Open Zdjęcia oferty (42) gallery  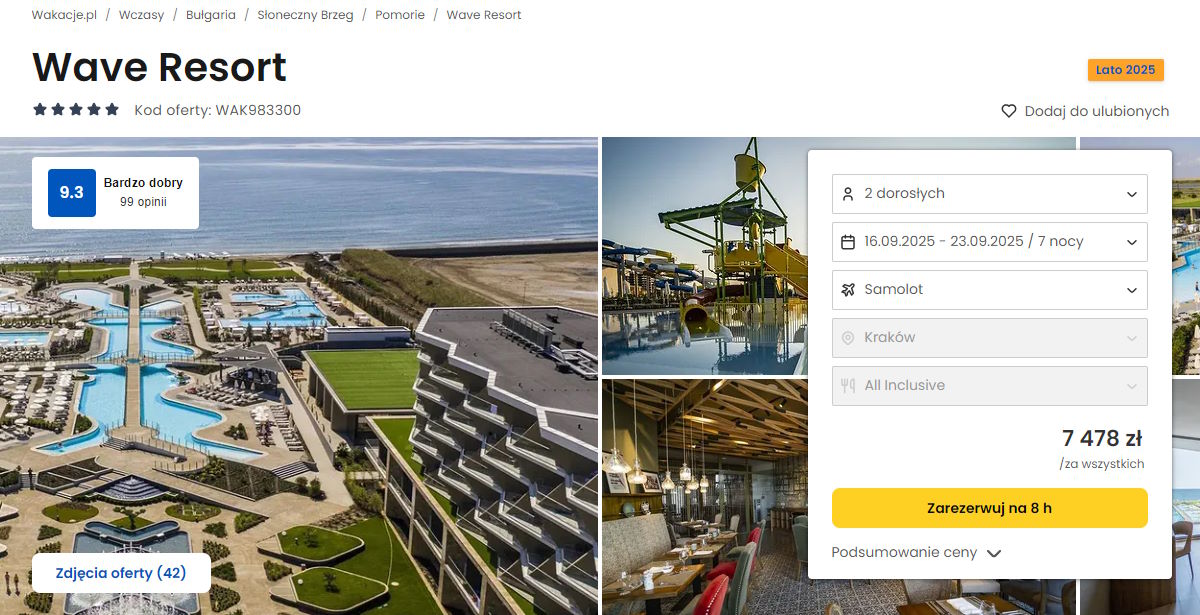tap(121, 573)
